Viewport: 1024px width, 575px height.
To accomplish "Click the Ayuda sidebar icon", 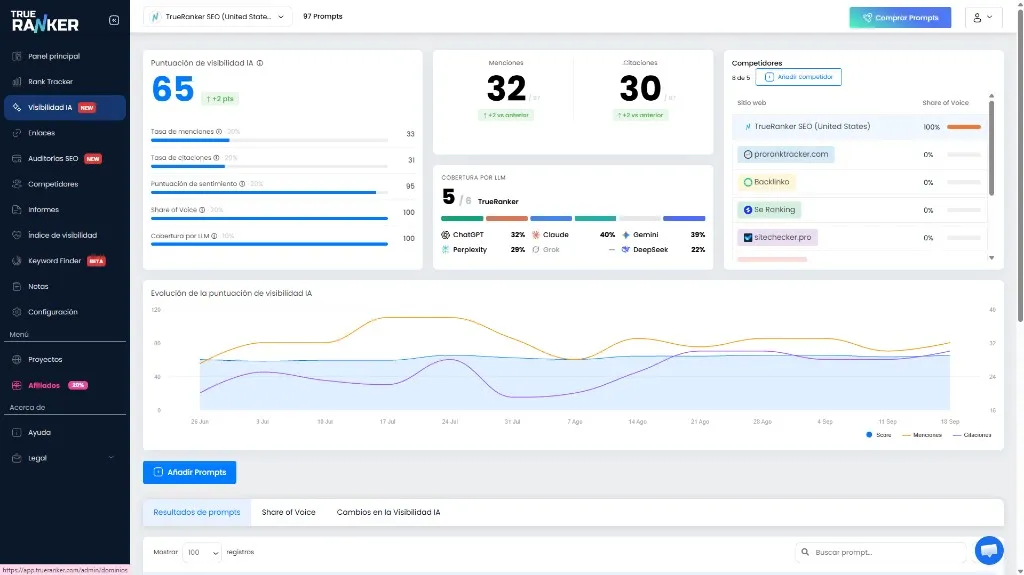I will point(16,433).
